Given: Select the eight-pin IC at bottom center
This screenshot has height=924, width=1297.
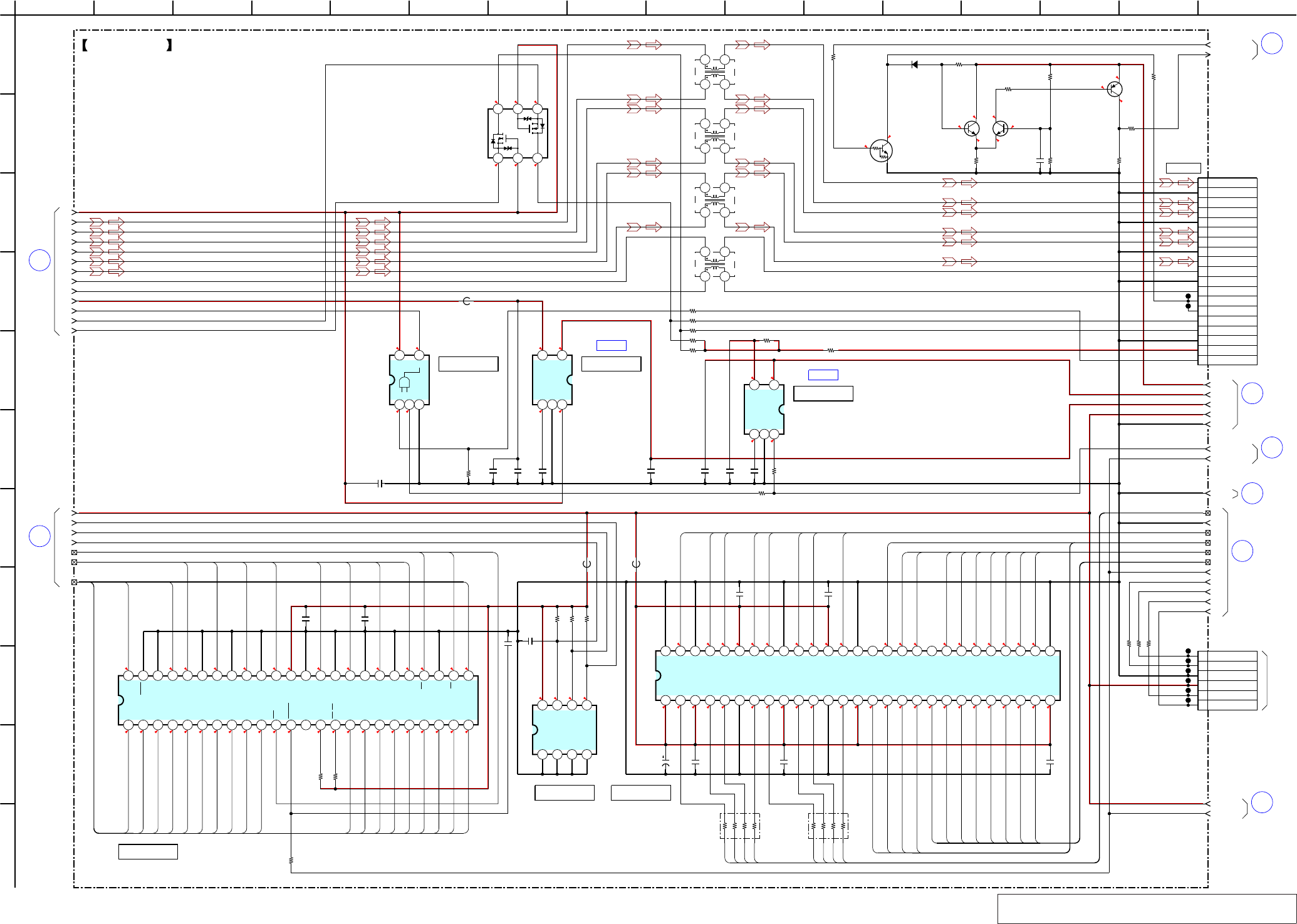Looking at the screenshot, I should coord(564,730).
